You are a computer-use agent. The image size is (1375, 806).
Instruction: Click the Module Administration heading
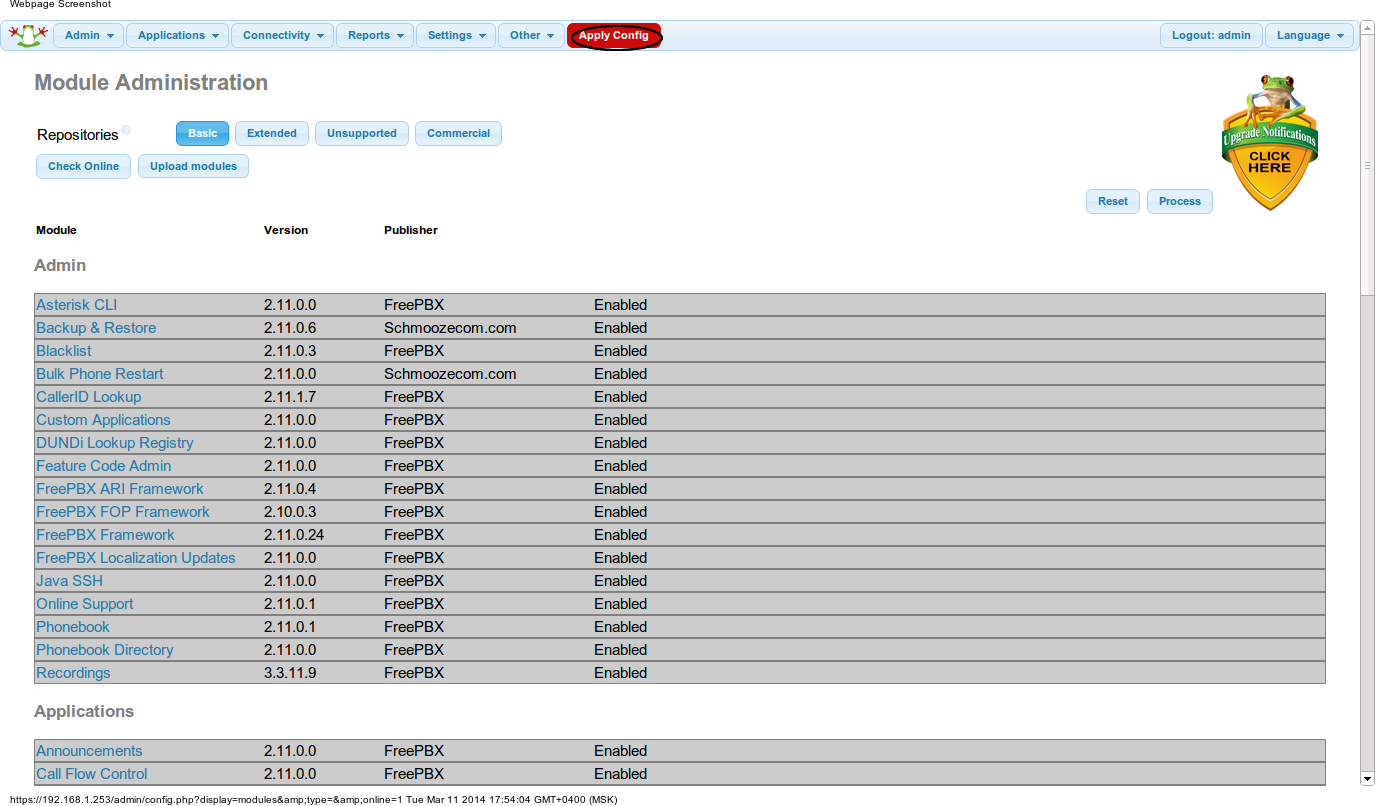[151, 83]
